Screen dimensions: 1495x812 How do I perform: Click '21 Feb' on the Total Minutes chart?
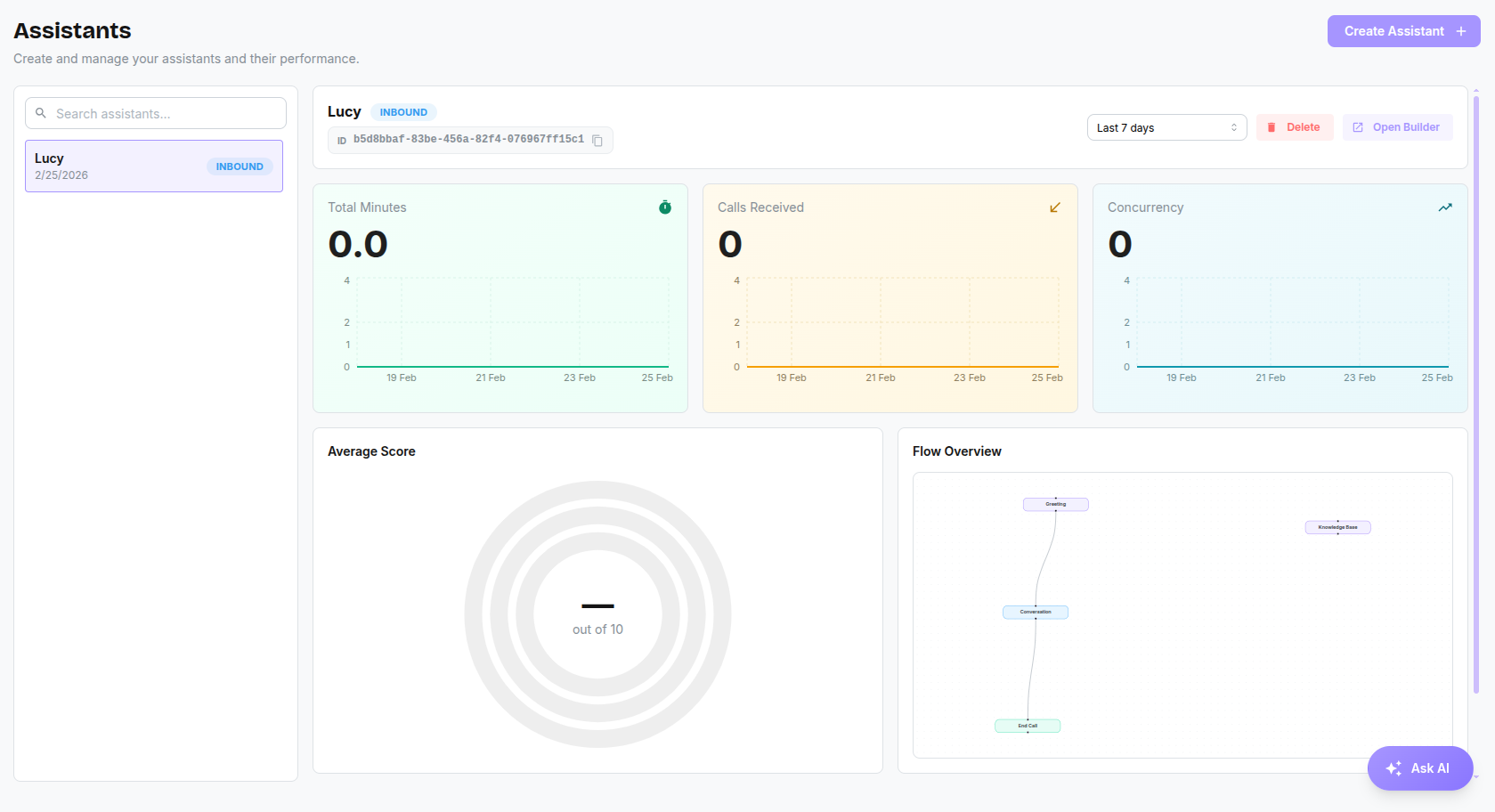click(491, 378)
